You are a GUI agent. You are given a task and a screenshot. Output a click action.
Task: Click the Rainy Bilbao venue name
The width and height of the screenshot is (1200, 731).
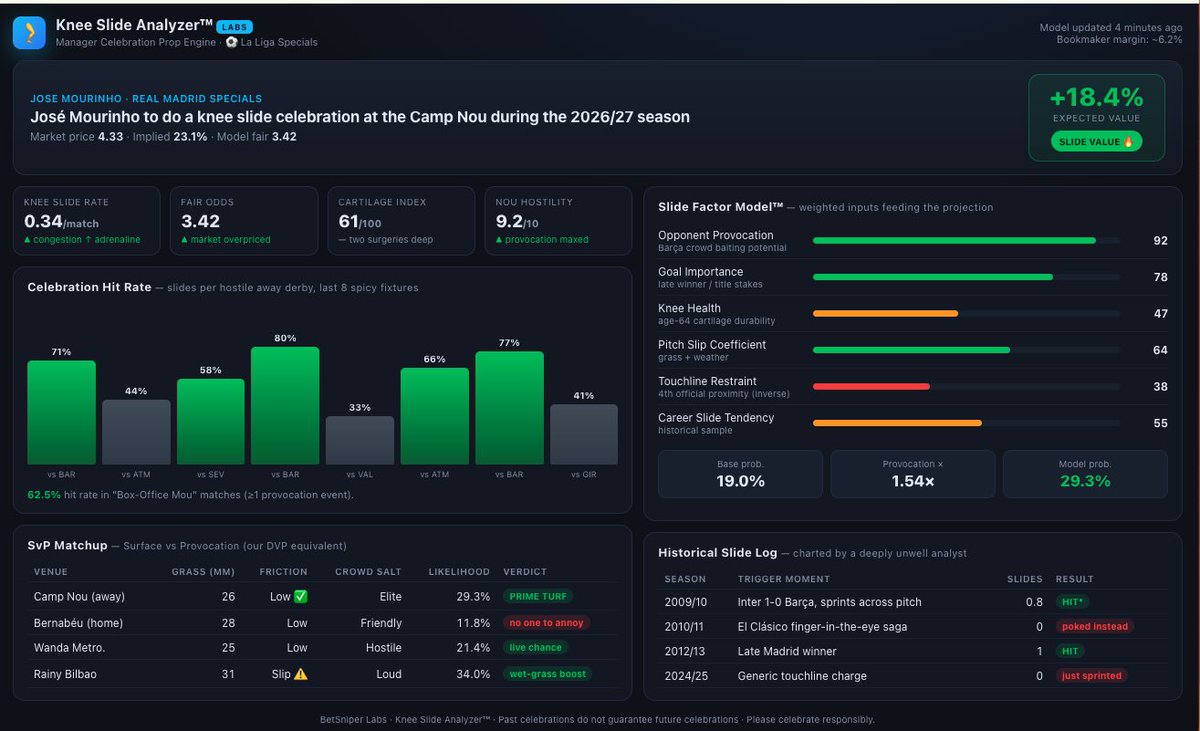coord(66,674)
